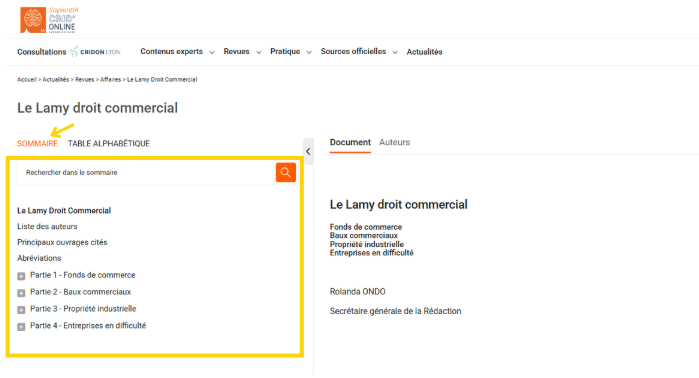Click document heading Le Lamy droit commercial
The image size is (699, 378).
click(399, 205)
